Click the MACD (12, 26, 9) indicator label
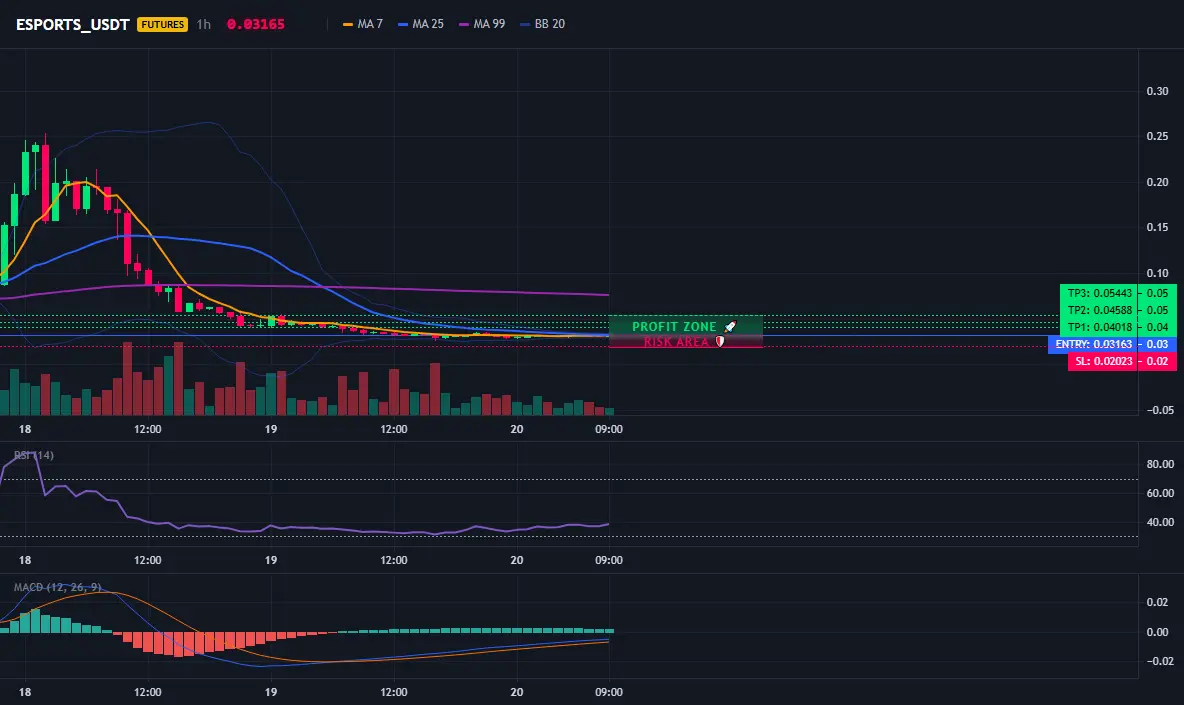This screenshot has height=705, width=1184. click(x=57, y=587)
